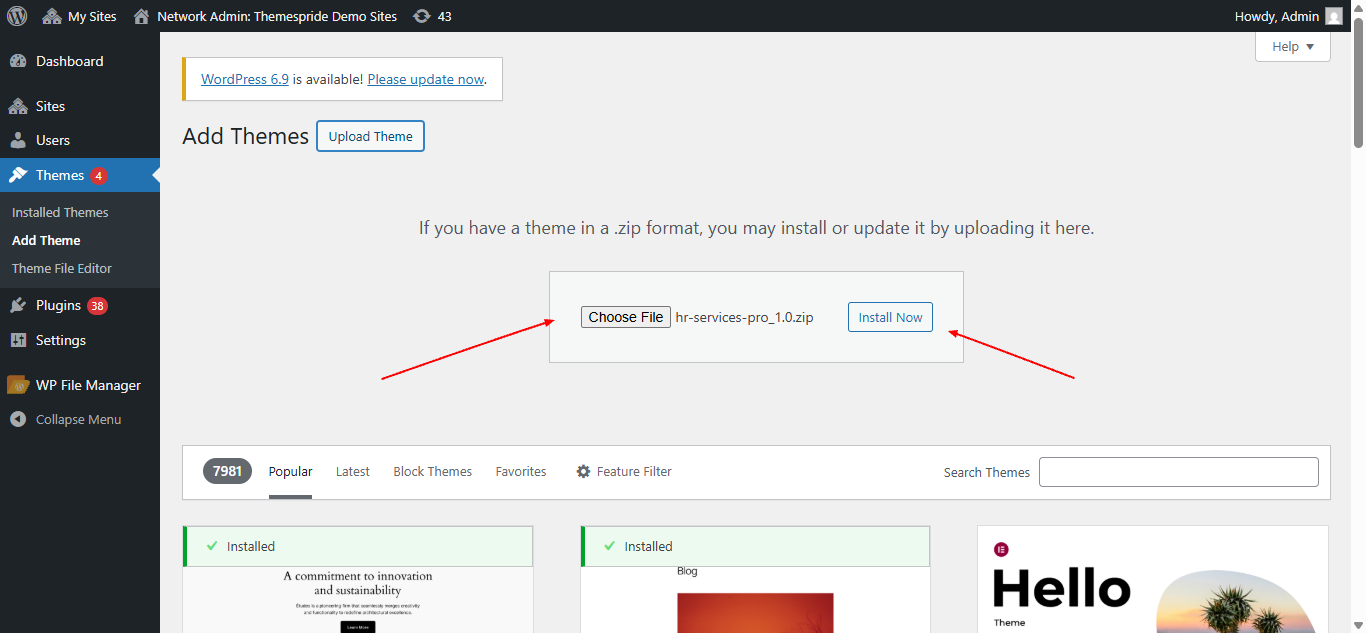The height and width of the screenshot is (633, 1366).
Task: Click inside the Search Themes field
Action: click(x=1178, y=471)
